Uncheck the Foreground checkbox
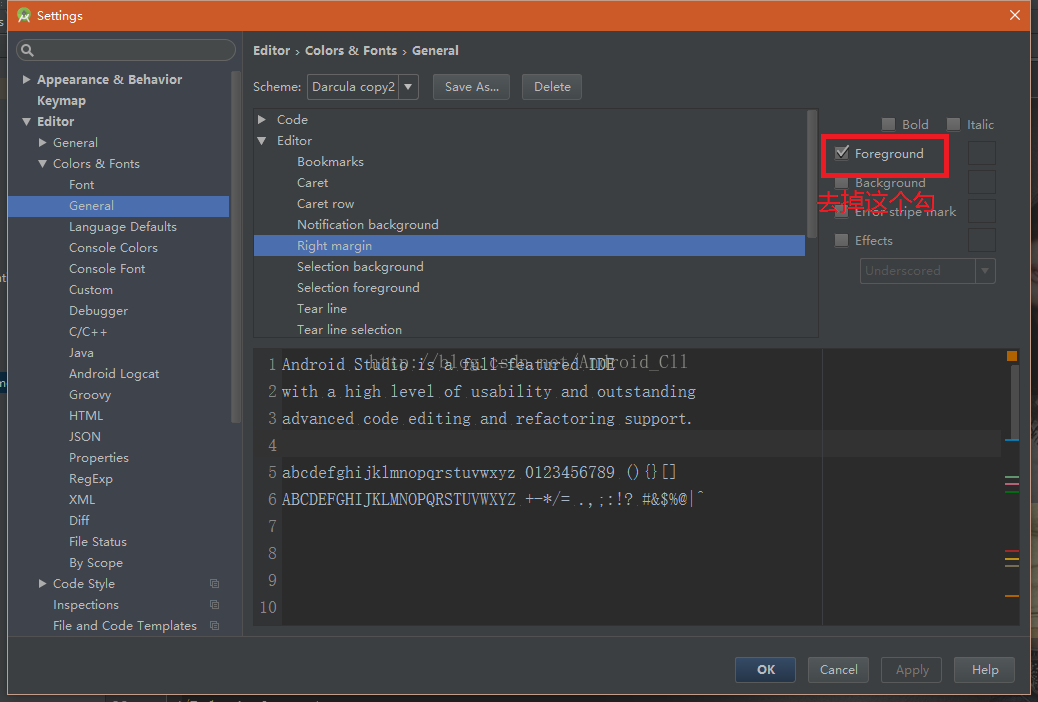 point(842,153)
